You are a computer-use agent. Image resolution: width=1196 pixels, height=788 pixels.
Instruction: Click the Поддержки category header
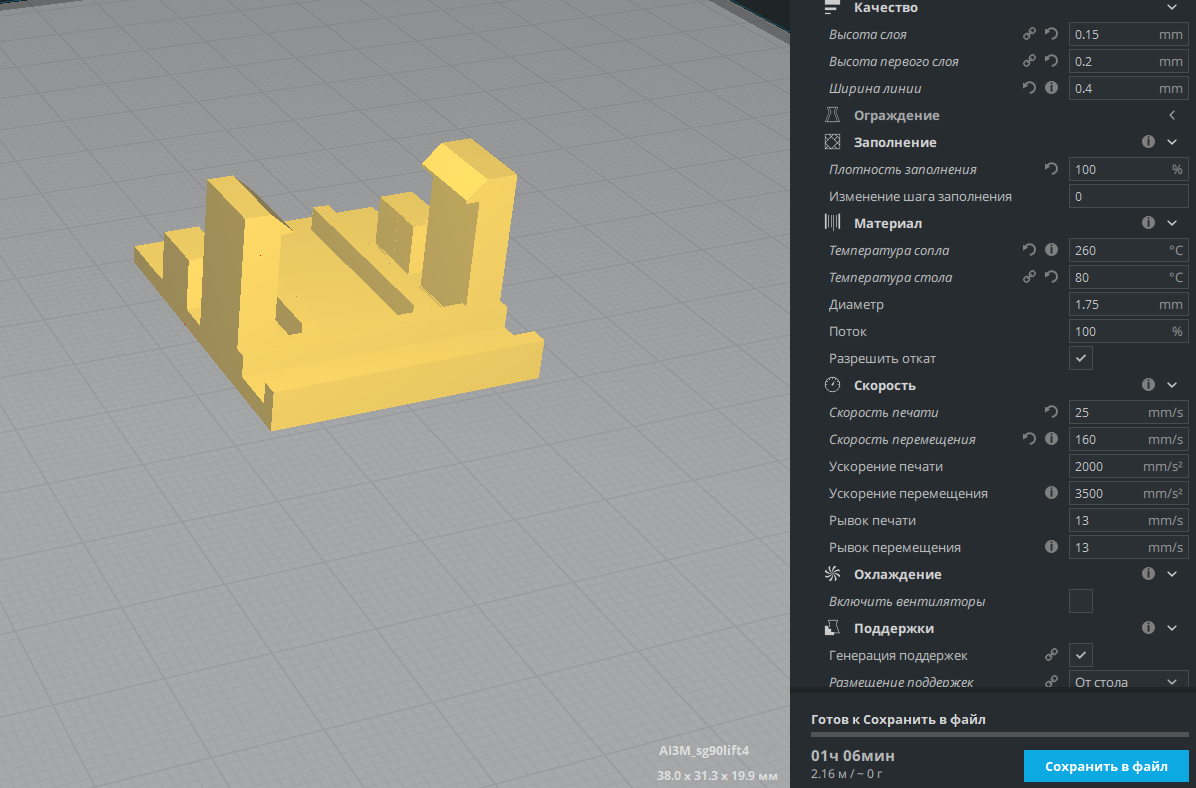[893, 628]
